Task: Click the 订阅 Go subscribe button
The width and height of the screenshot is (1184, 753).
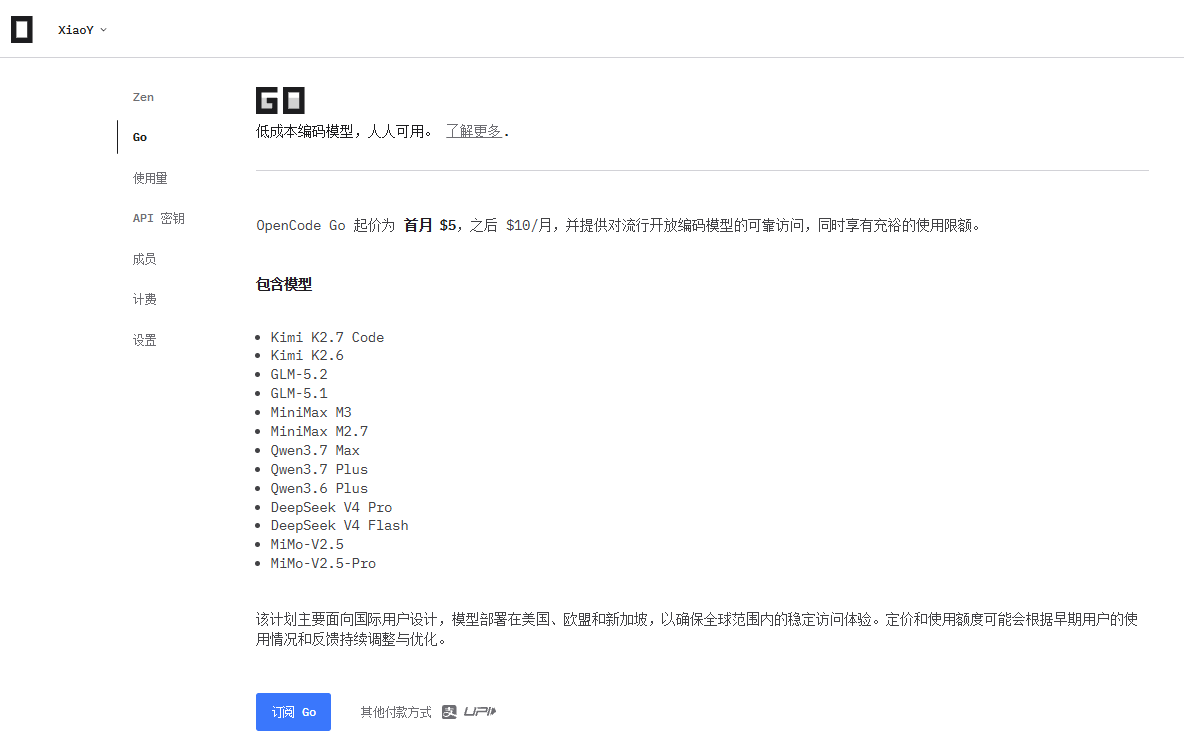Action: pos(293,711)
